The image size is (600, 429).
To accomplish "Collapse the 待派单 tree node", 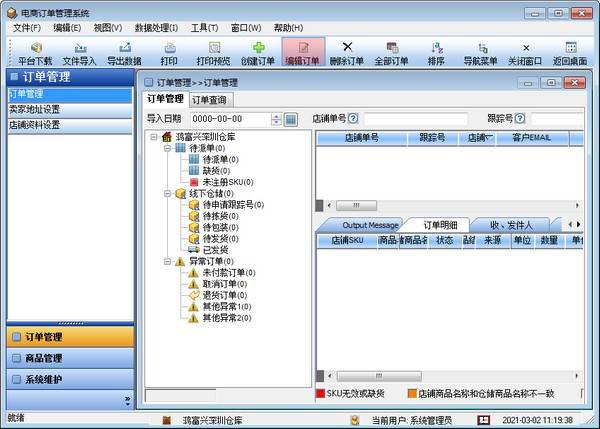I will coord(168,148).
